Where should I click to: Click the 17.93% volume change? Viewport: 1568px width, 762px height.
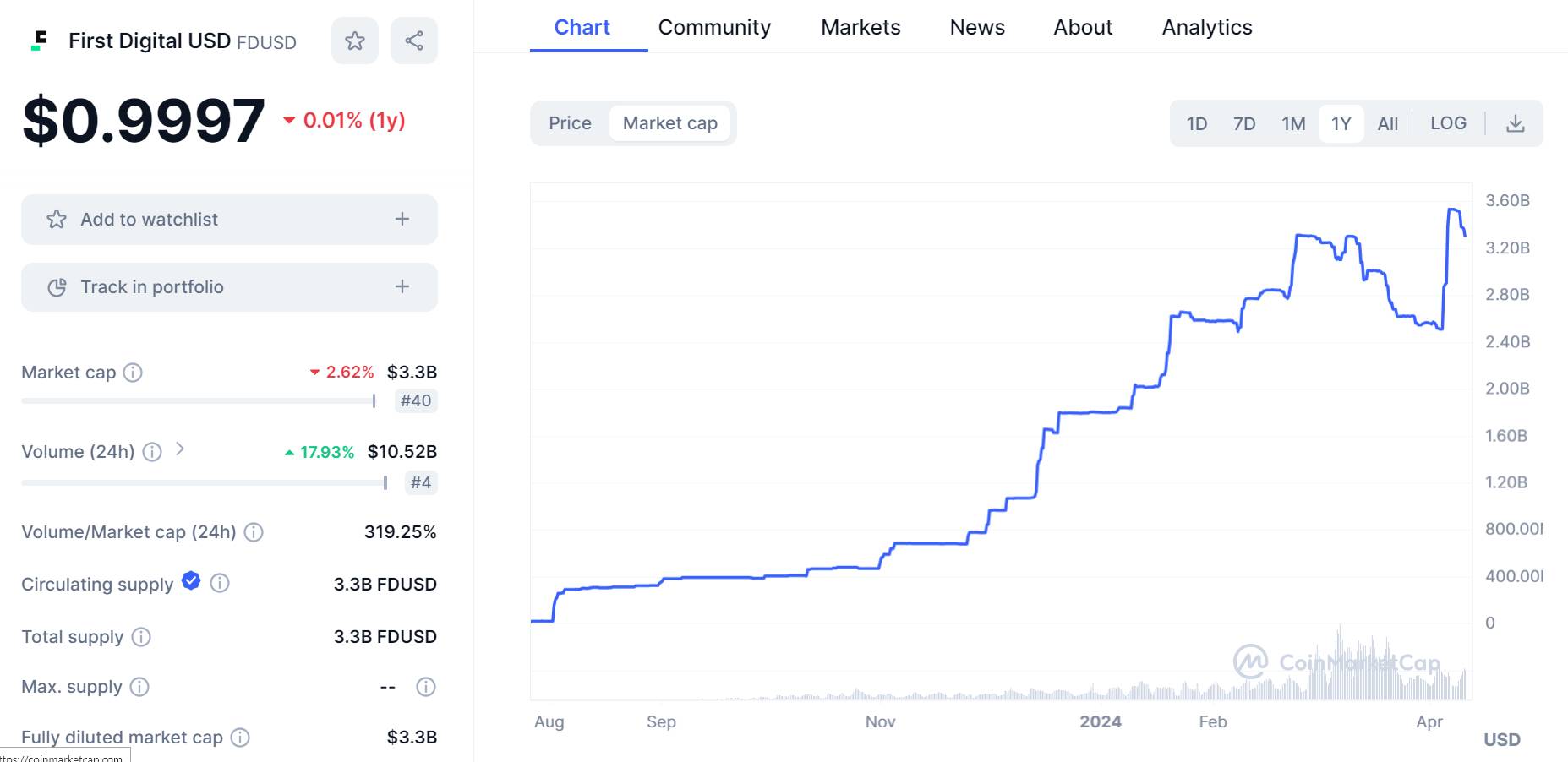tap(320, 453)
